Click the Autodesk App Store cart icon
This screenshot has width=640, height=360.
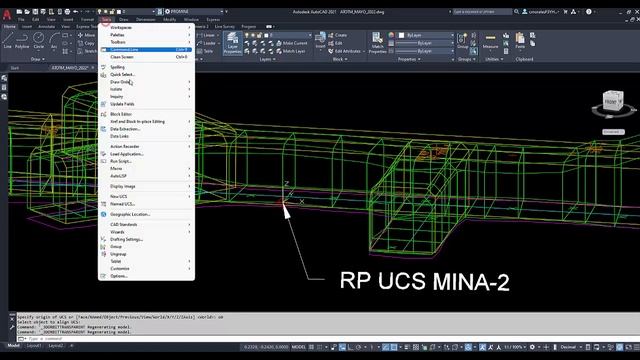click(x=566, y=12)
